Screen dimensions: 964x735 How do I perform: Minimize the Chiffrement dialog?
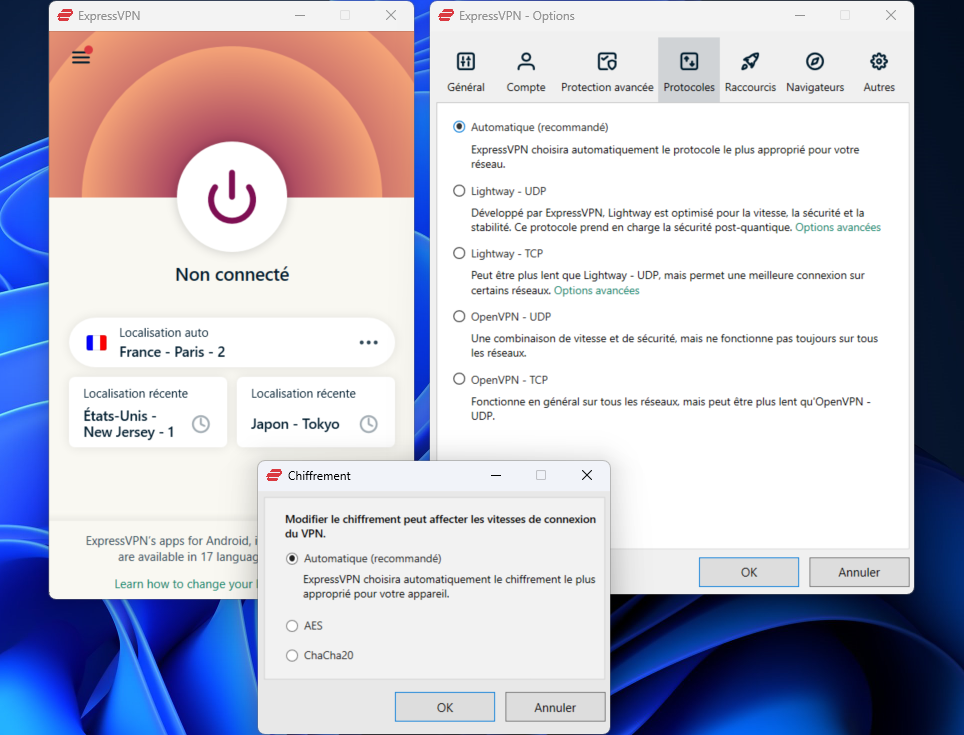tap(496, 475)
